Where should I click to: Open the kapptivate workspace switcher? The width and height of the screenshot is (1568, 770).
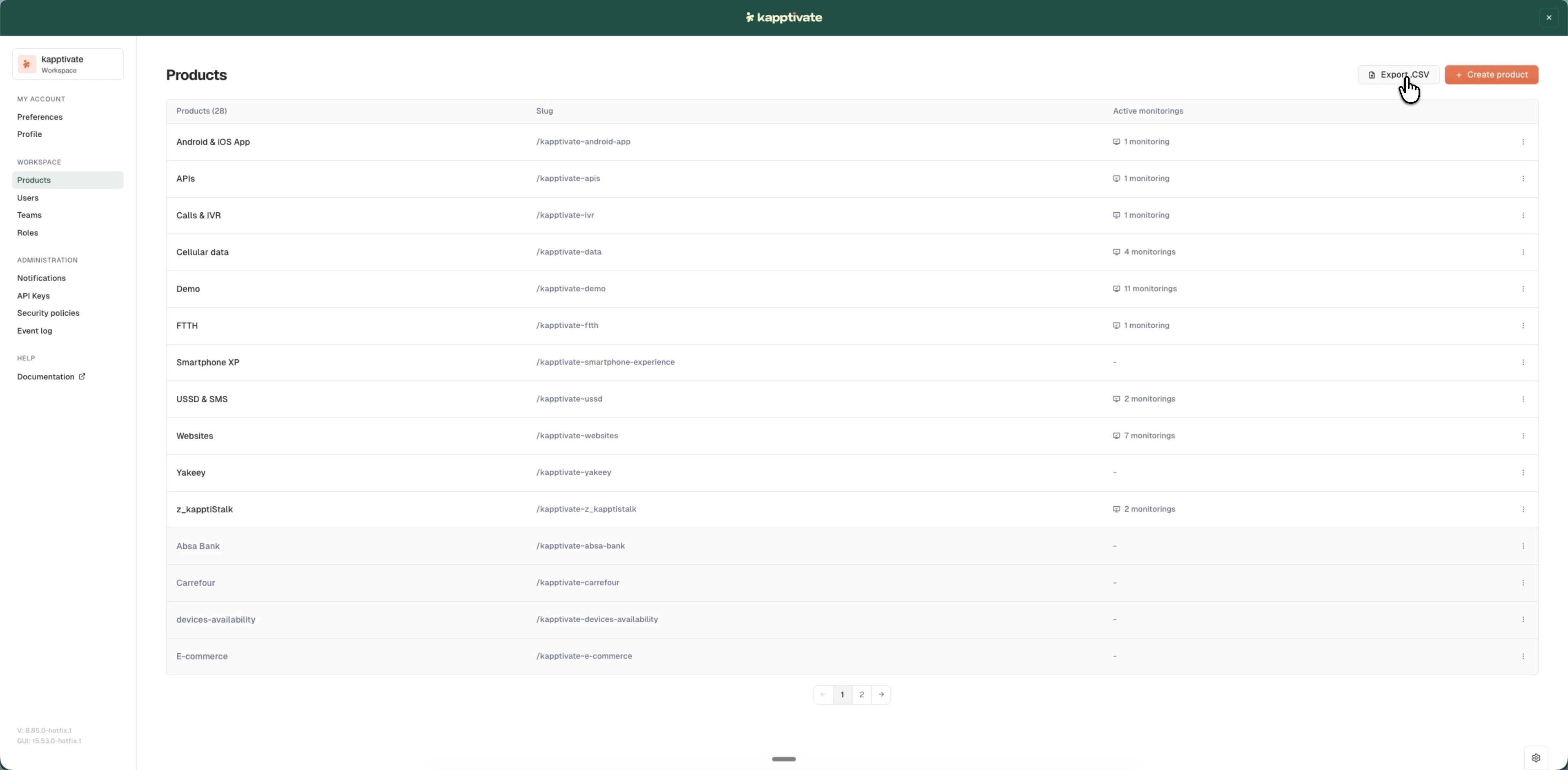67,64
